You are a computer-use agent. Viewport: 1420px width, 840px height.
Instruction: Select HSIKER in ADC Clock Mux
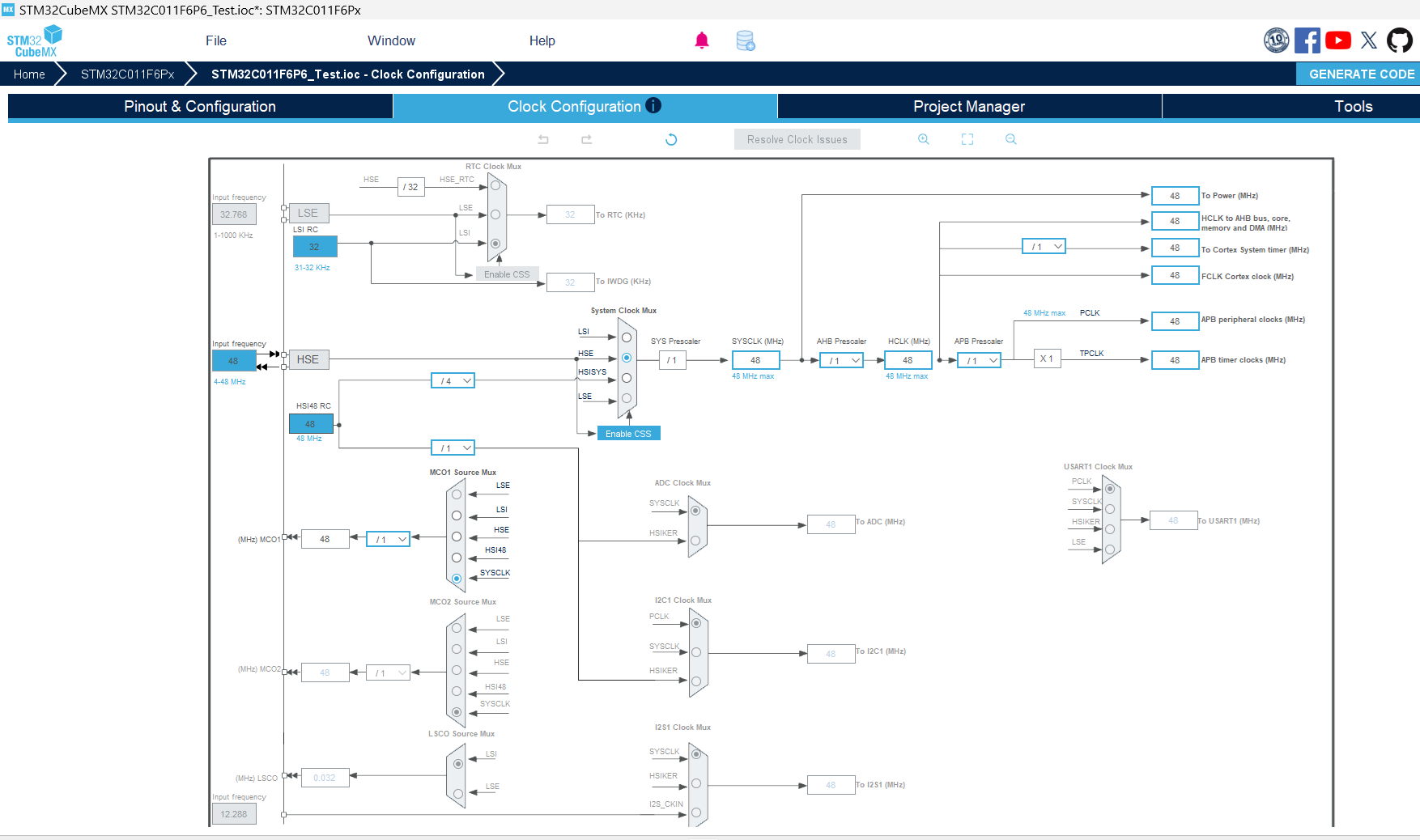(695, 541)
